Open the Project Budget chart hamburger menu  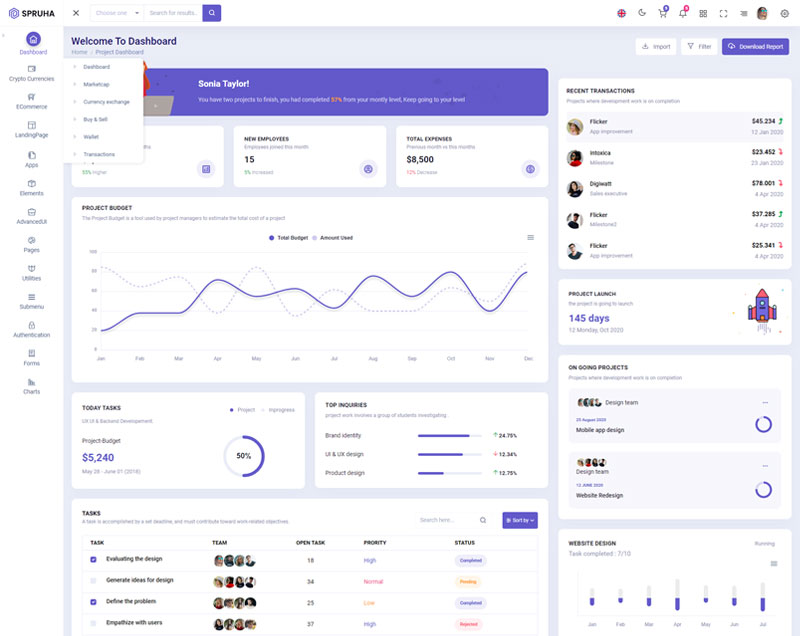point(530,237)
